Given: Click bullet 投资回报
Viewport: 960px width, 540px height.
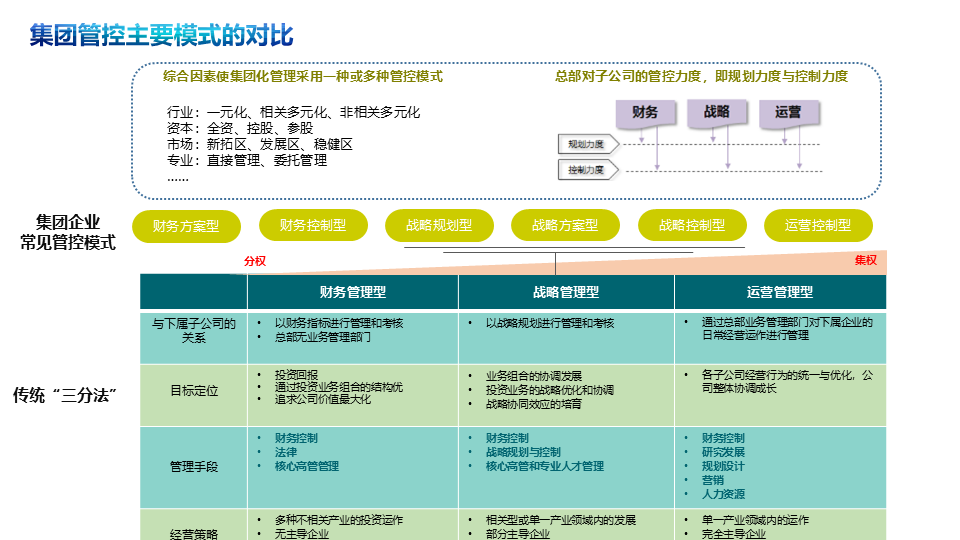Looking at the screenshot, I should coord(296,375).
